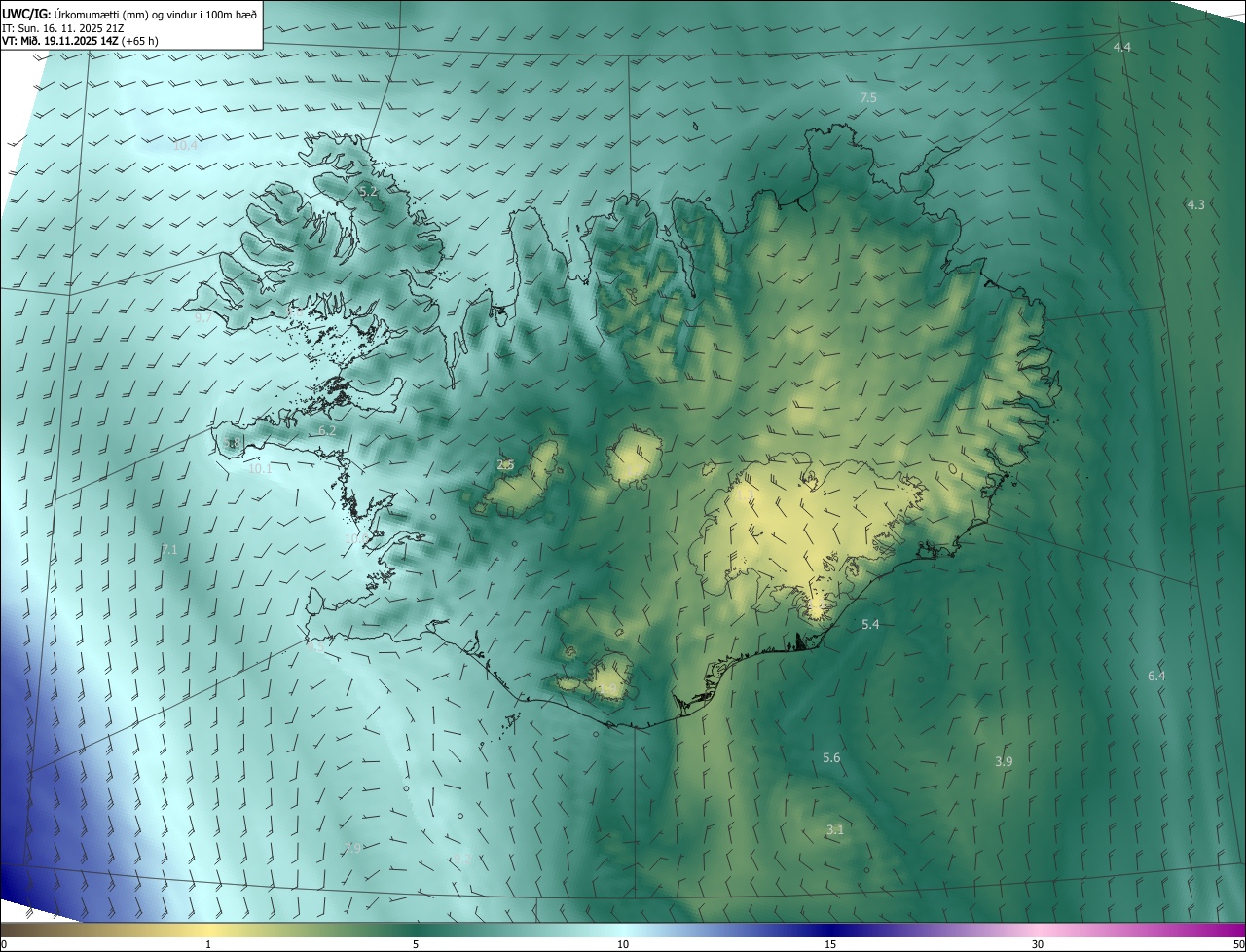
Task: Click the 6.2 value label on the map
Action: coord(327,430)
